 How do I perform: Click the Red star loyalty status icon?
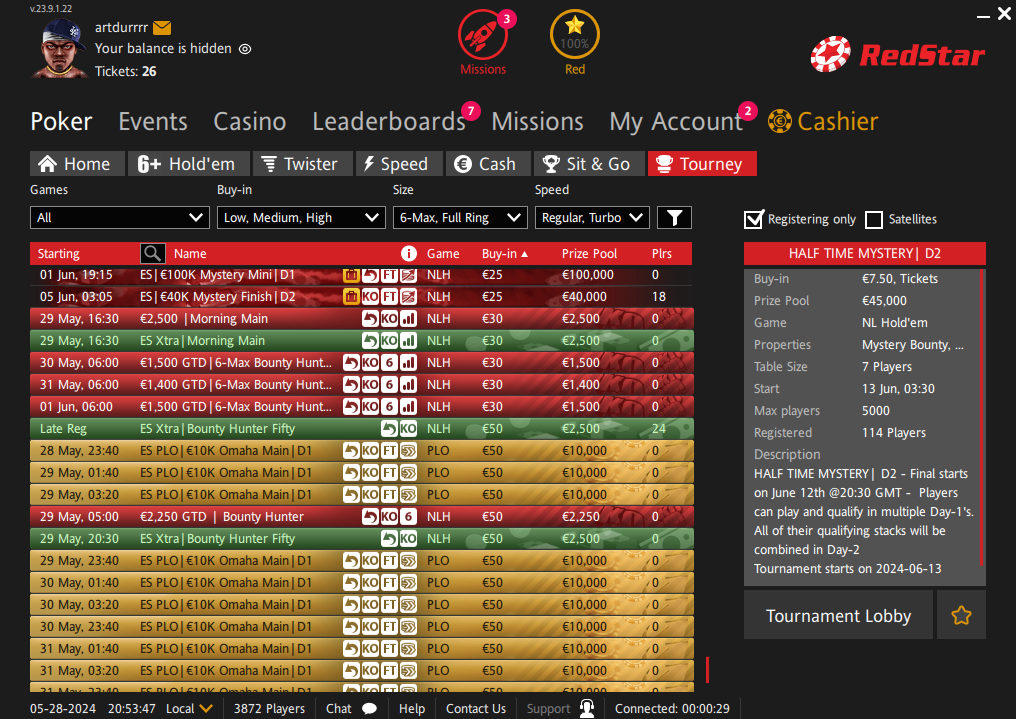pos(574,34)
